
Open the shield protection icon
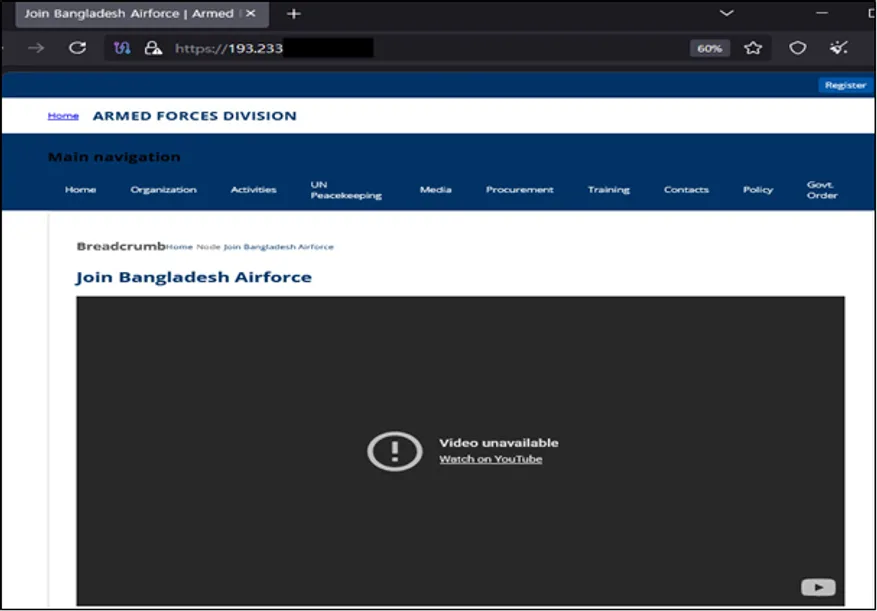coord(797,48)
